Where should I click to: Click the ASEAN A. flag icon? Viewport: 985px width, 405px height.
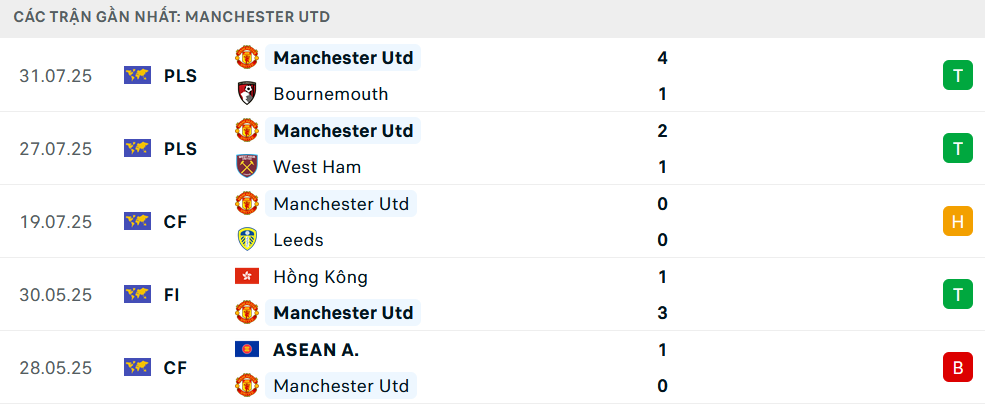pos(247,349)
